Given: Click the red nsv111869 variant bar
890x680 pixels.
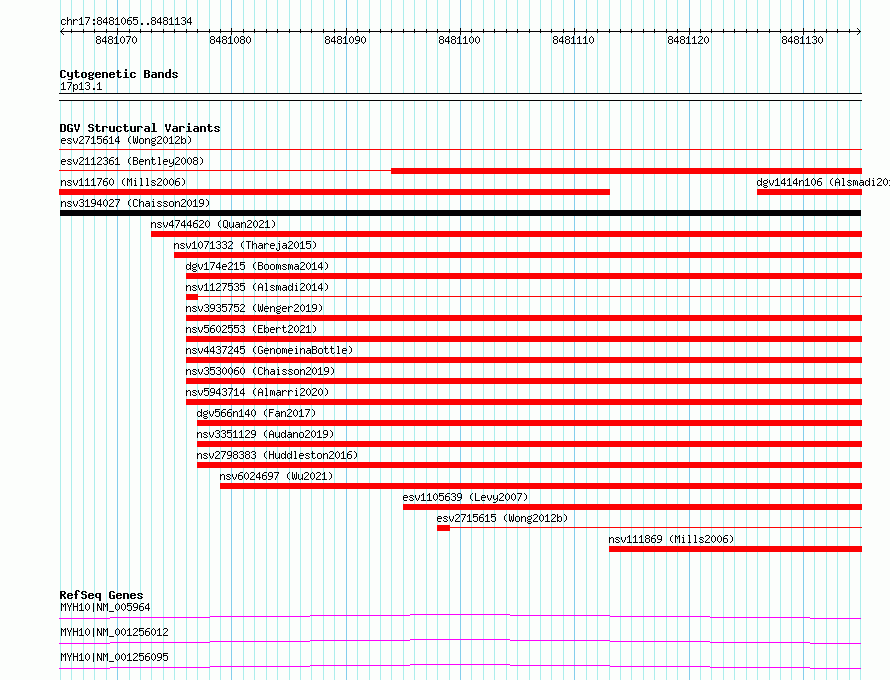Looking at the screenshot, I should point(735,549).
